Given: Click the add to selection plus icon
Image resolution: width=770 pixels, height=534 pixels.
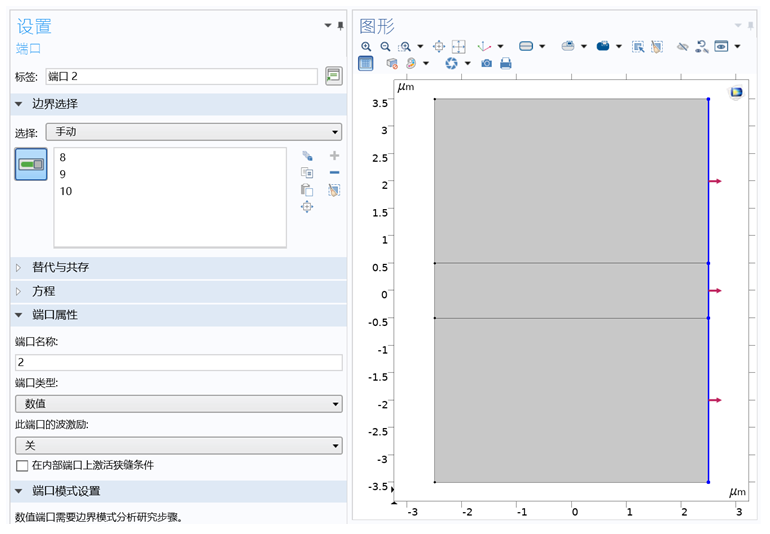Looking at the screenshot, I should point(334,156).
